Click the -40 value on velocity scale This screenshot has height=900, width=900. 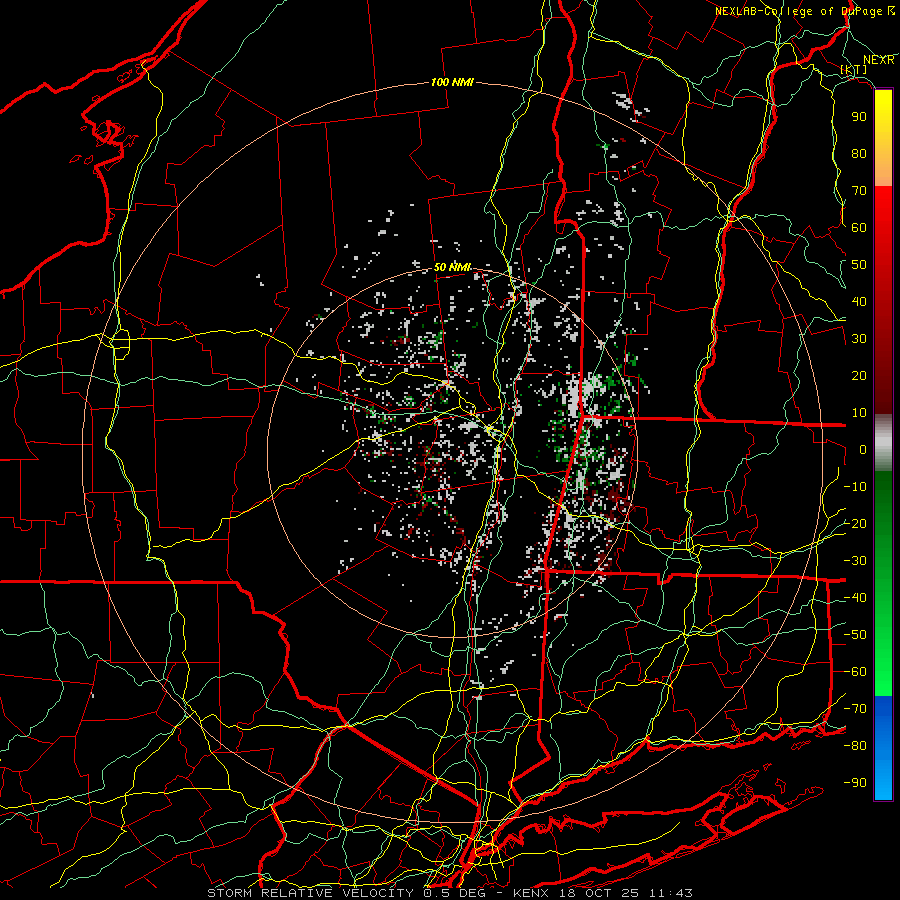(855, 598)
